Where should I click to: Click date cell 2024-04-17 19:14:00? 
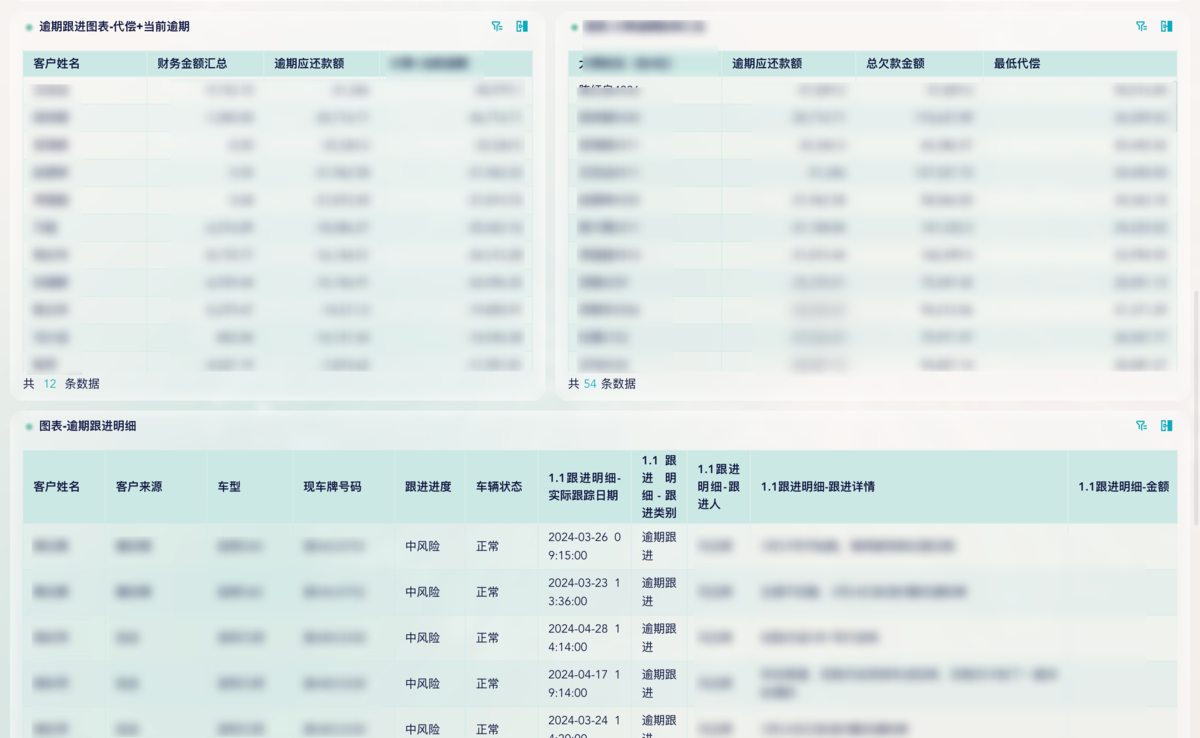[x=584, y=684]
